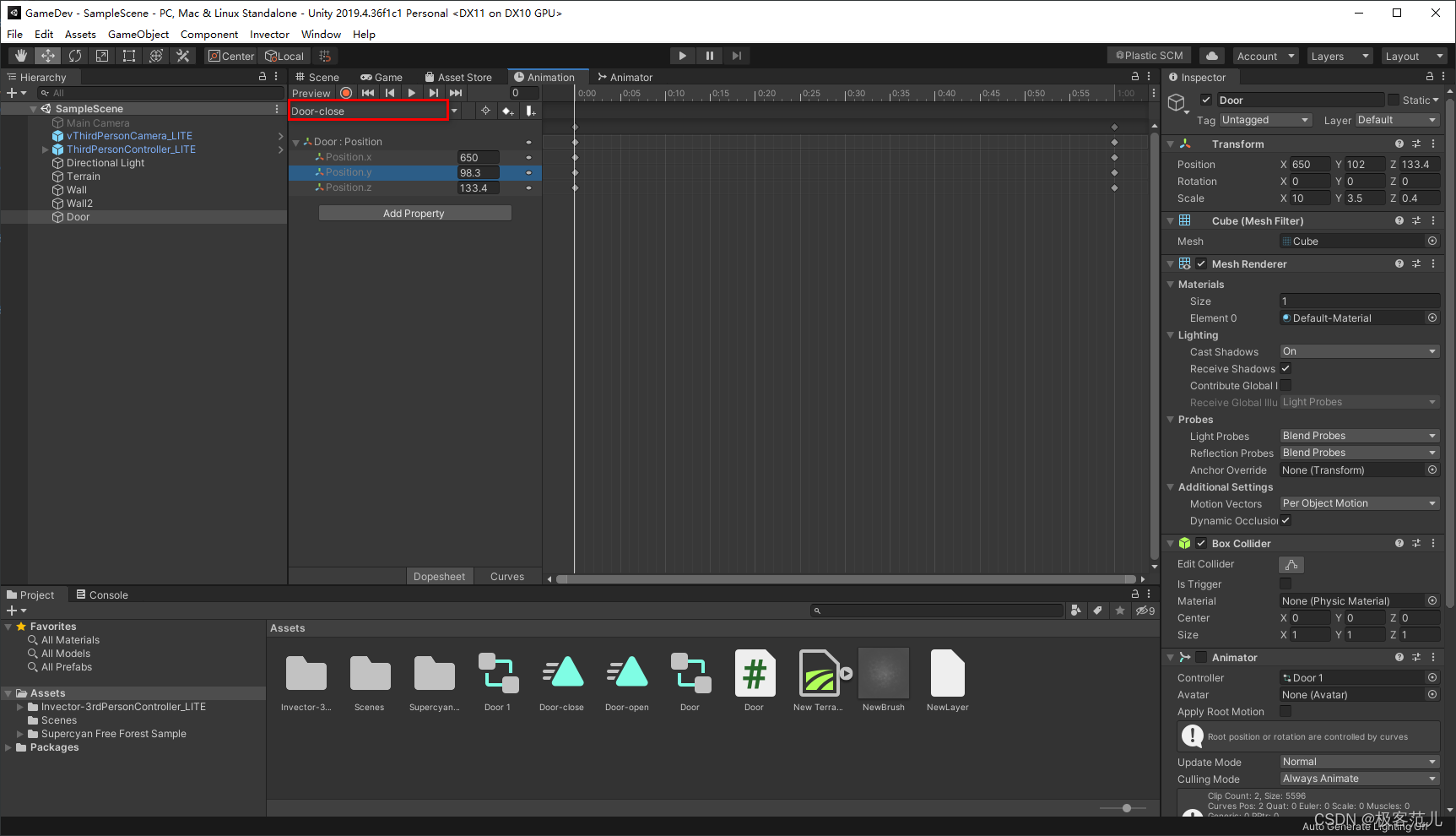Viewport: 1456px width, 836px height.
Task: Open cloud services icon
Action: click(1212, 56)
